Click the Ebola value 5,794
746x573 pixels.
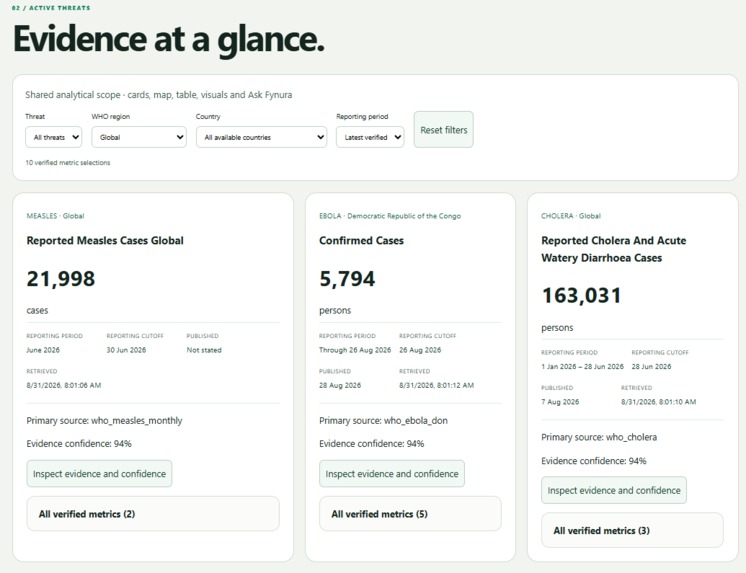click(x=347, y=279)
